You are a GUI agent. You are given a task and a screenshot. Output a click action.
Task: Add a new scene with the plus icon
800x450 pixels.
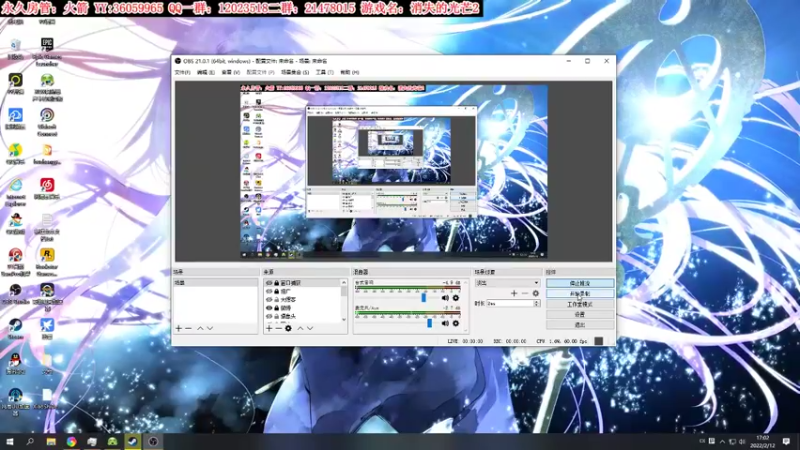179,329
